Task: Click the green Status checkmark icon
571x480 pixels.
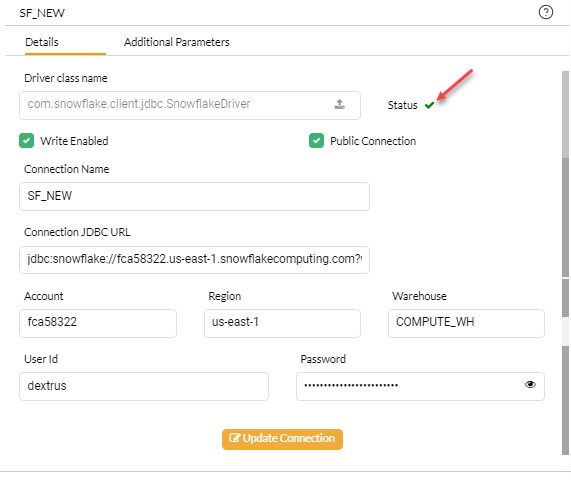Action: (x=429, y=105)
